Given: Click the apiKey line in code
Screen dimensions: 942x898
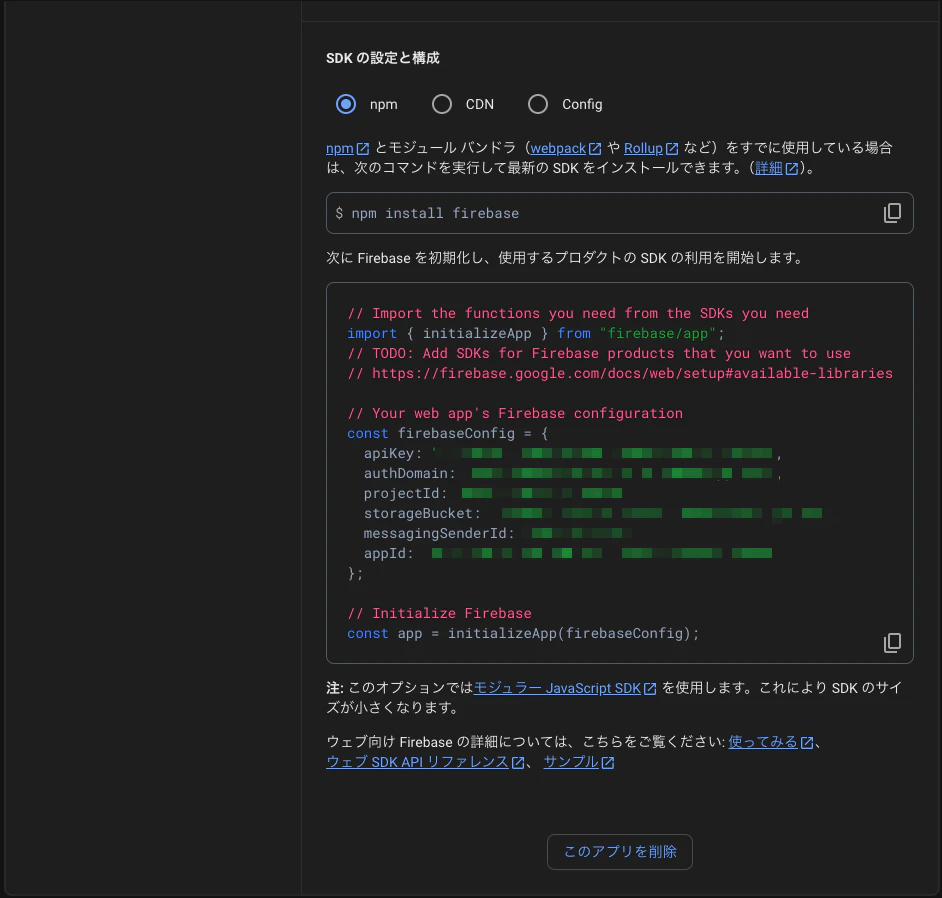Looking at the screenshot, I should 573,454.
